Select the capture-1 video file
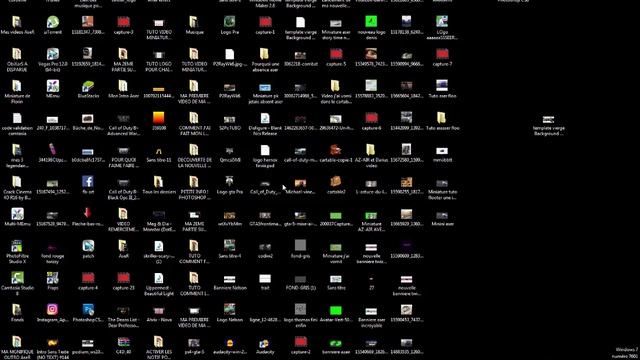The height and width of the screenshot is (360, 640). (x=265, y=22)
